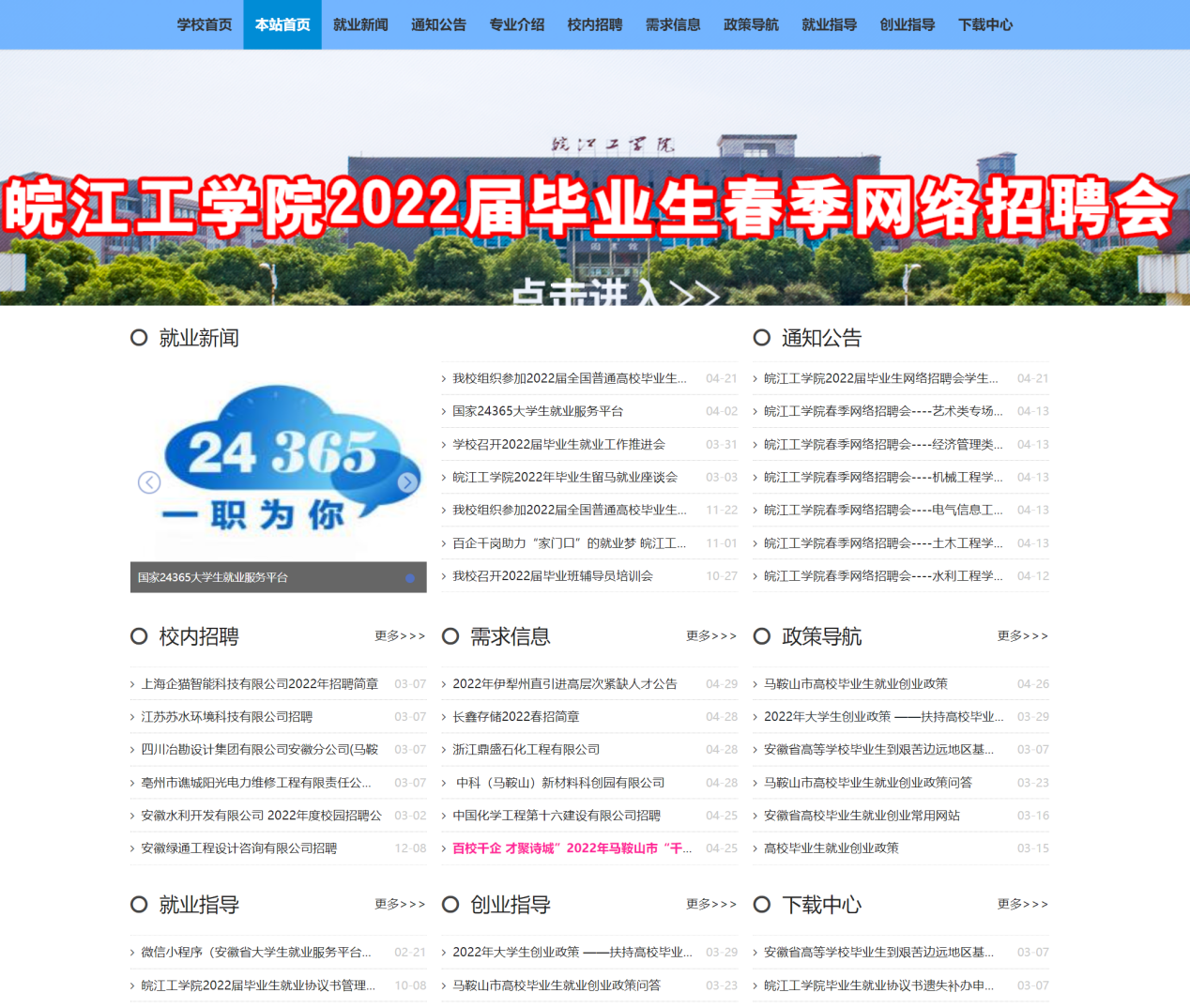This screenshot has height=1008, width=1190.
Task: Click the blue carousel indicator dot
Action: pyautogui.click(x=410, y=578)
